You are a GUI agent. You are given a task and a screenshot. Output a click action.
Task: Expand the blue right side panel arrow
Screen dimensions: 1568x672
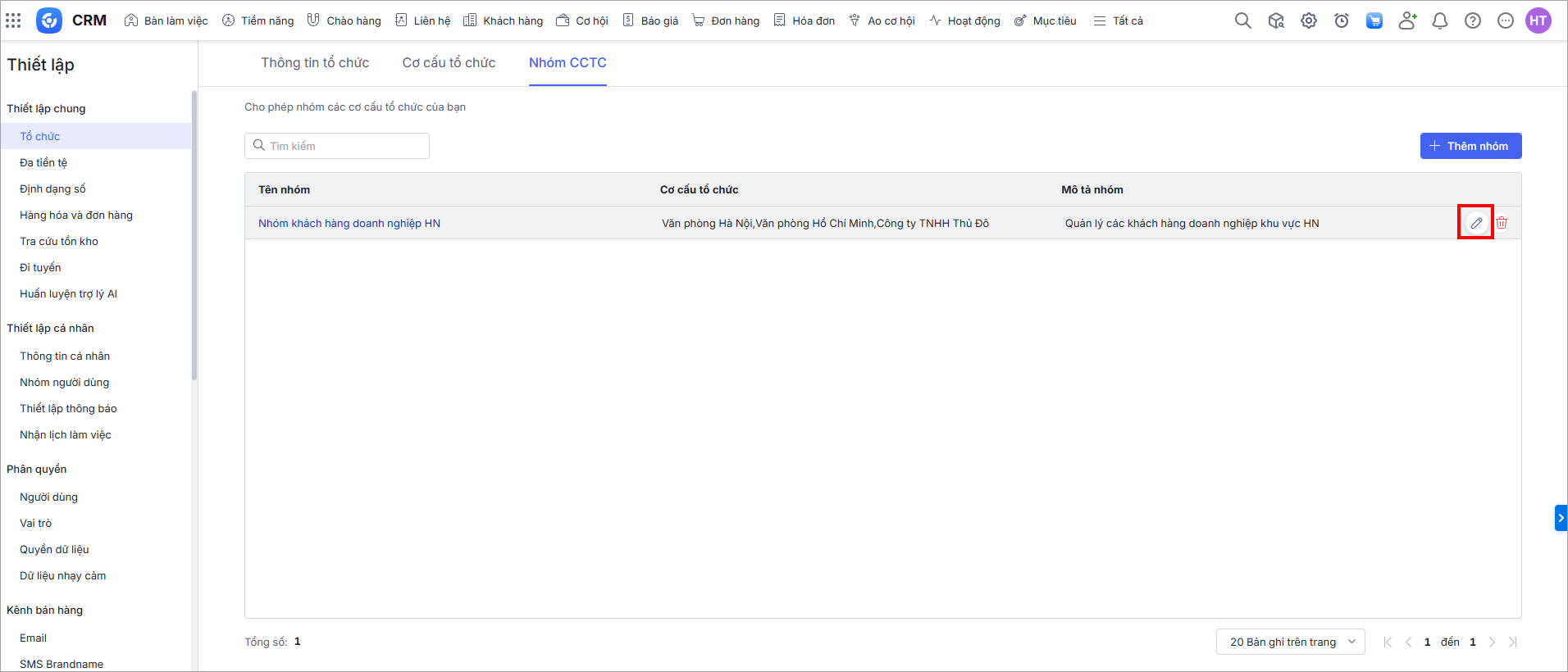coord(1561,518)
